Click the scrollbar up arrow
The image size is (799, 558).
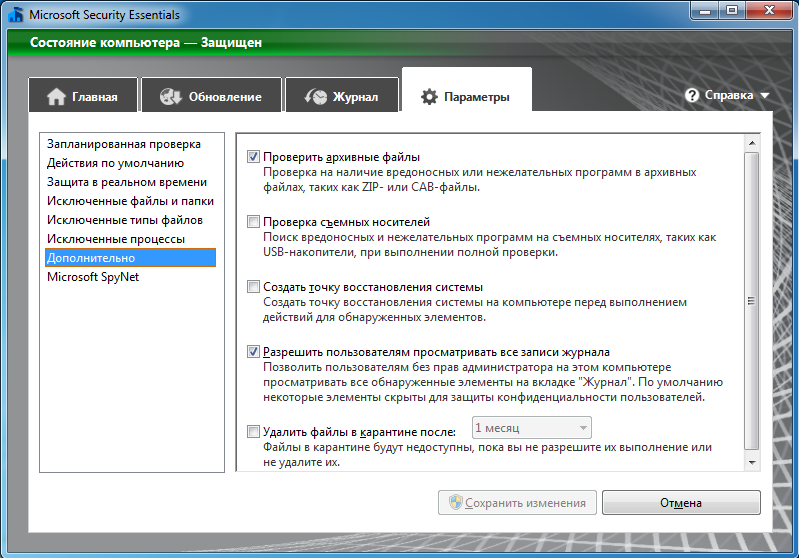(x=752, y=144)
